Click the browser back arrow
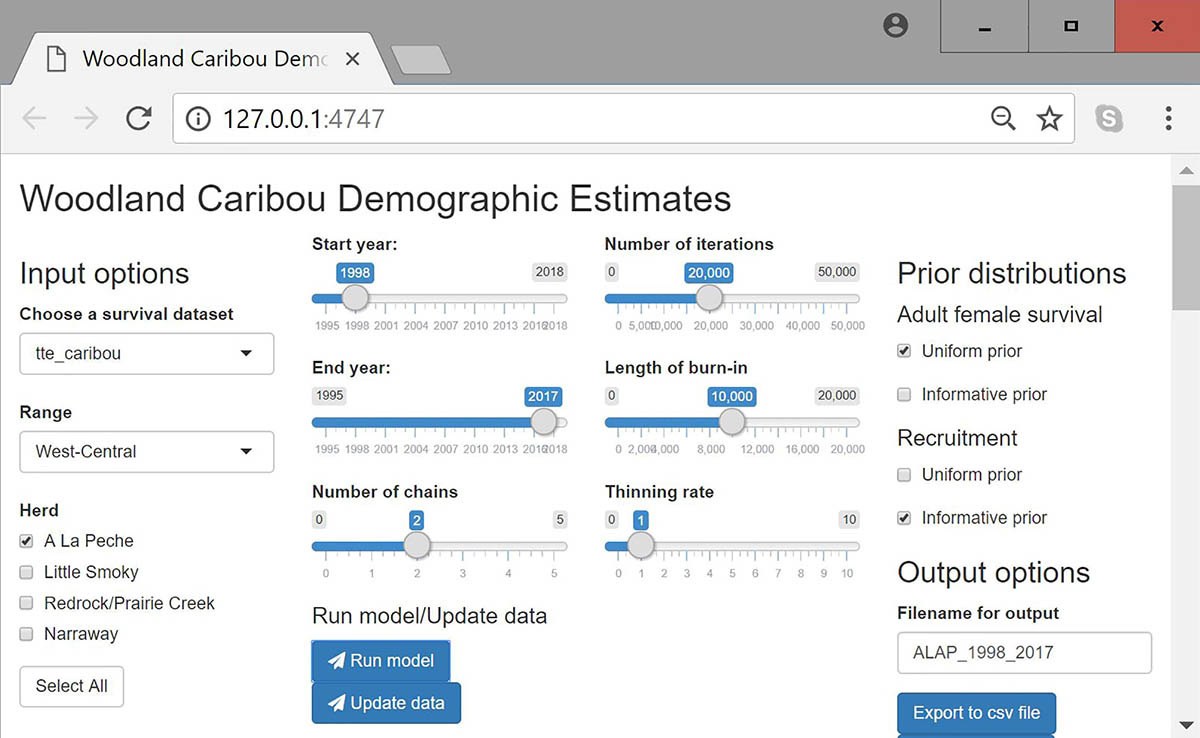Screen dimensions: 1200x738 tap(34, 119)
